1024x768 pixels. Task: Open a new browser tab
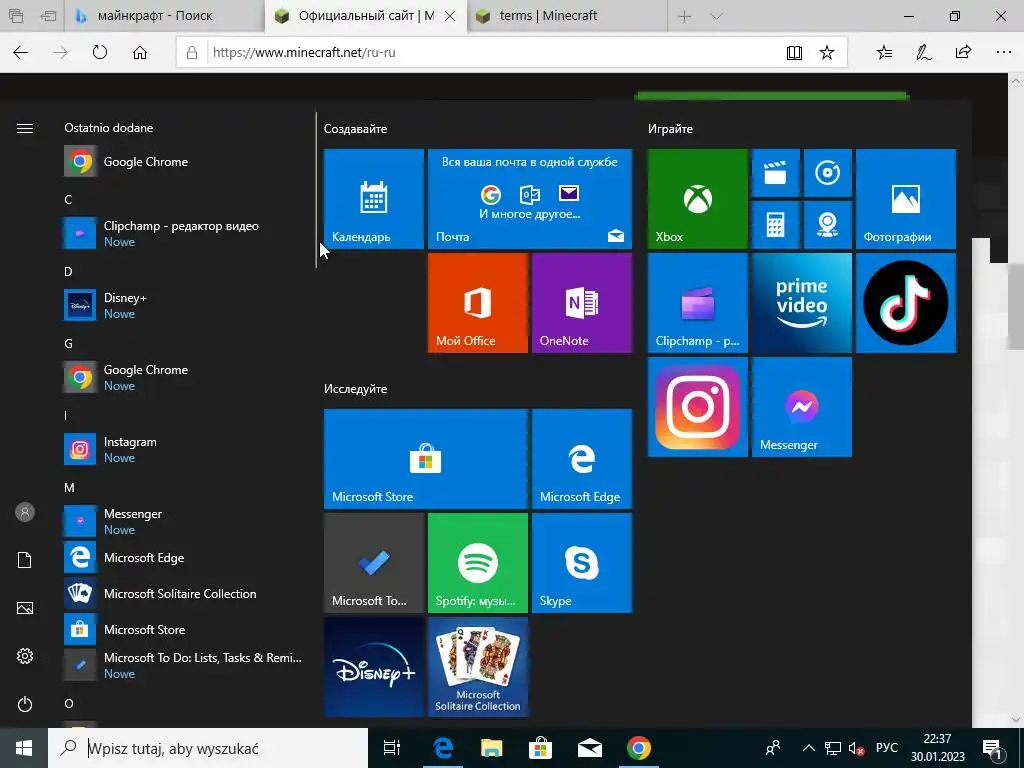(684, 16)
